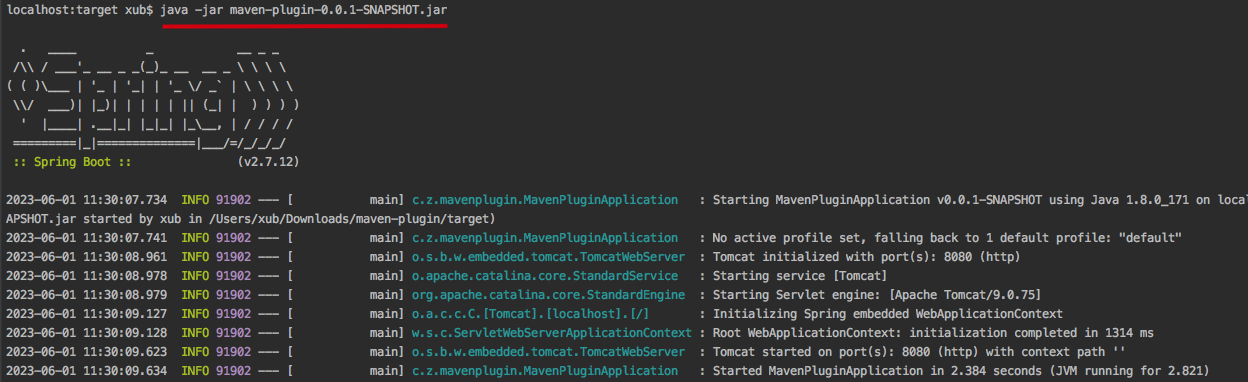
Task: Click the java -jar command text
Action: [304, 9]
